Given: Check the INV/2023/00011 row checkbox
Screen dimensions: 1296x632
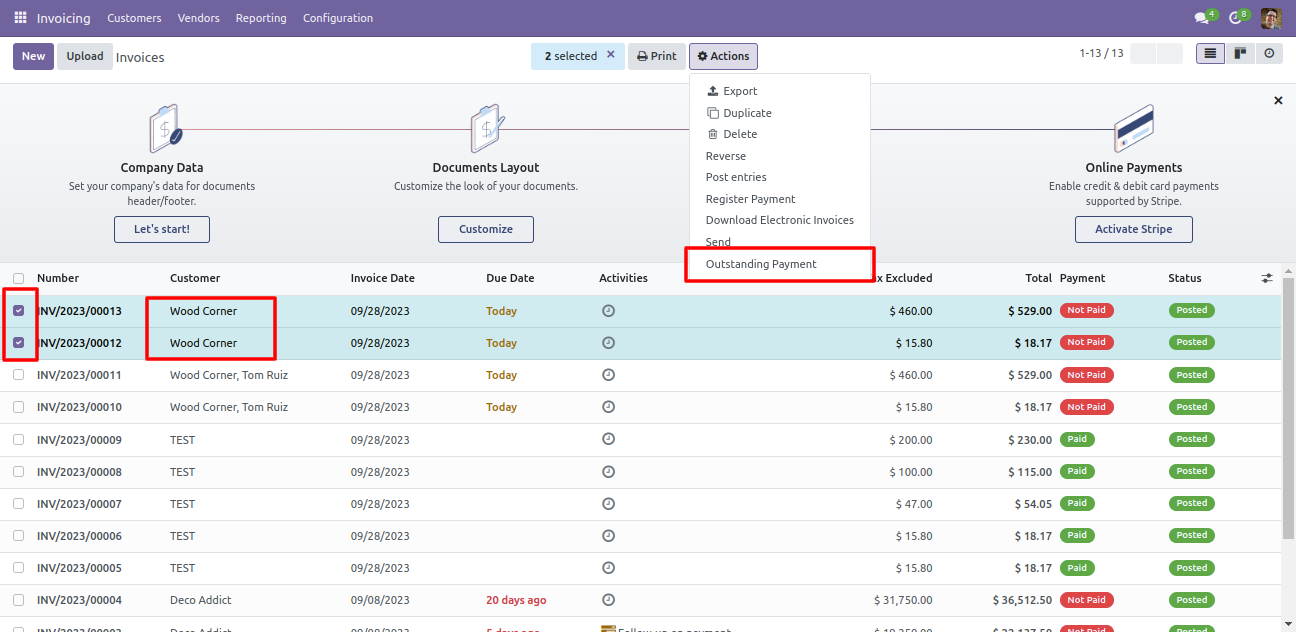Looking at the screenshot, I should tap(18, 375).
